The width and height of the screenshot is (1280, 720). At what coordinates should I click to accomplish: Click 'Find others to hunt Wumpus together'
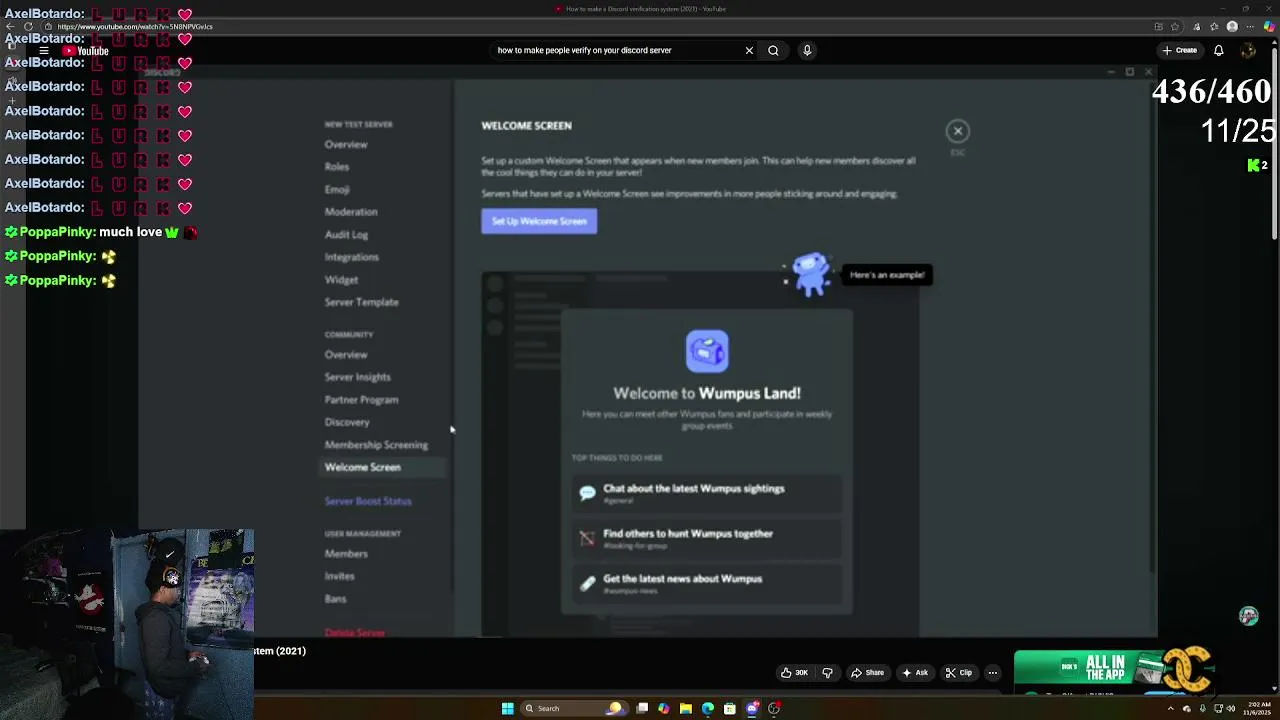coord(708,538)
